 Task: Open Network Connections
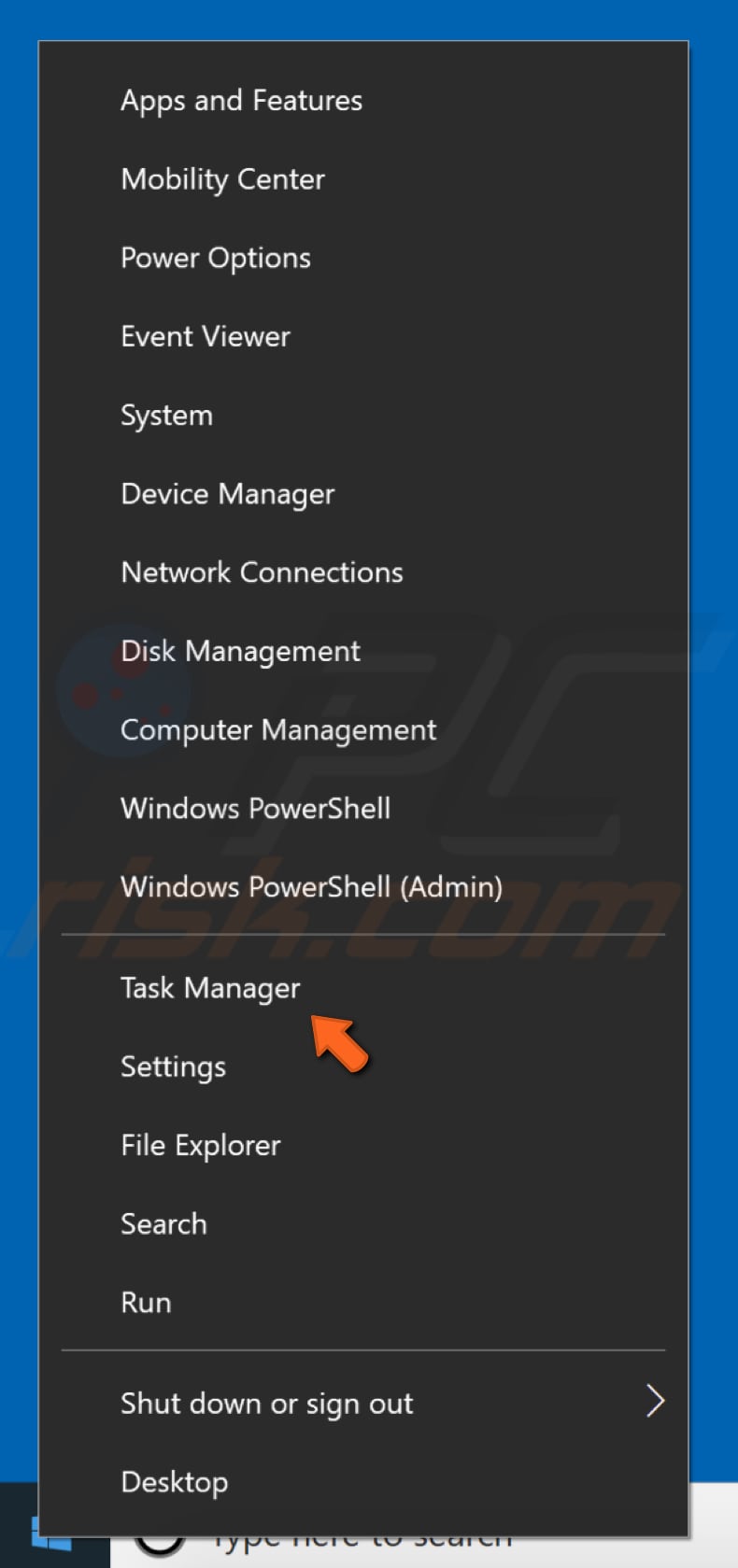click(262, 572)
